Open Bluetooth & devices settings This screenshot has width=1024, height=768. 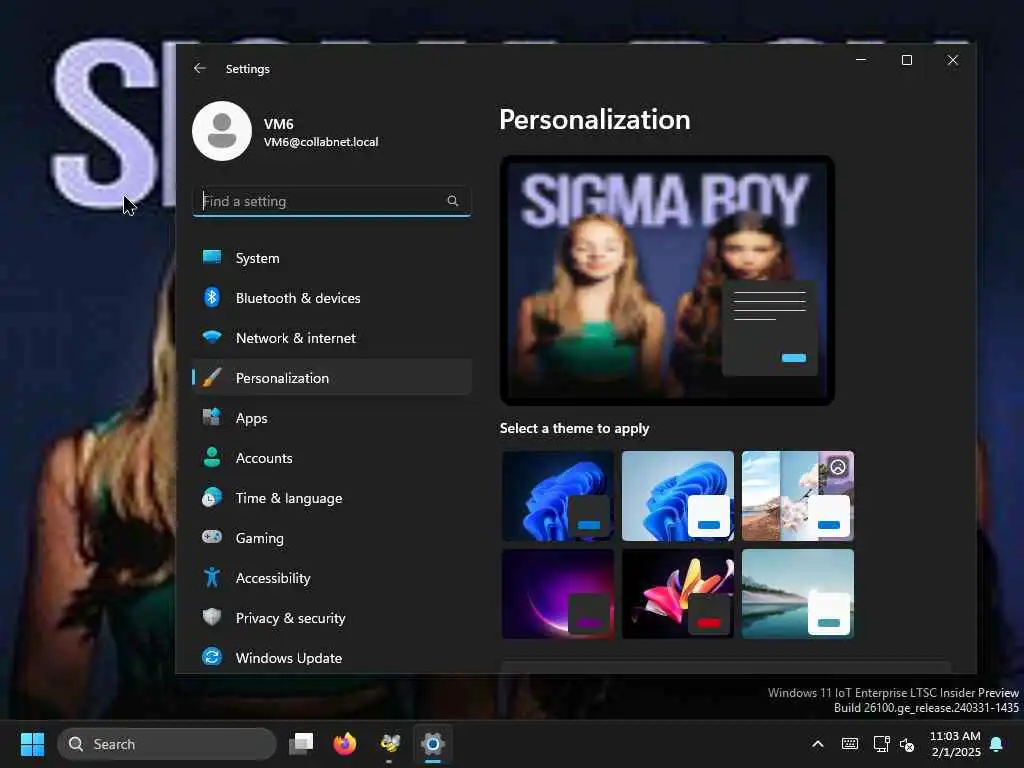pos(332,298)
